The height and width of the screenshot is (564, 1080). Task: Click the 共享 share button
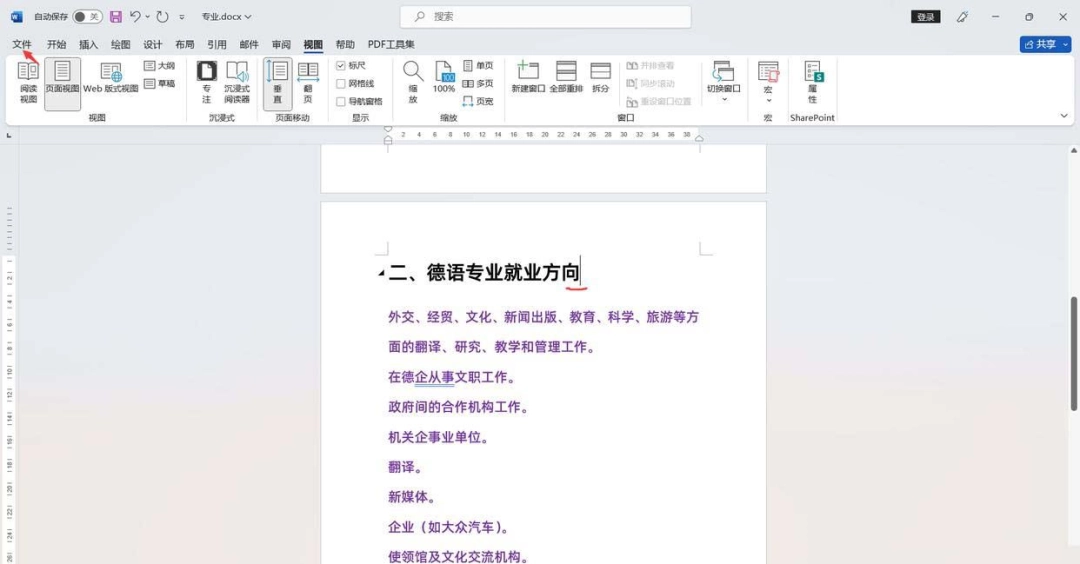1040,44
